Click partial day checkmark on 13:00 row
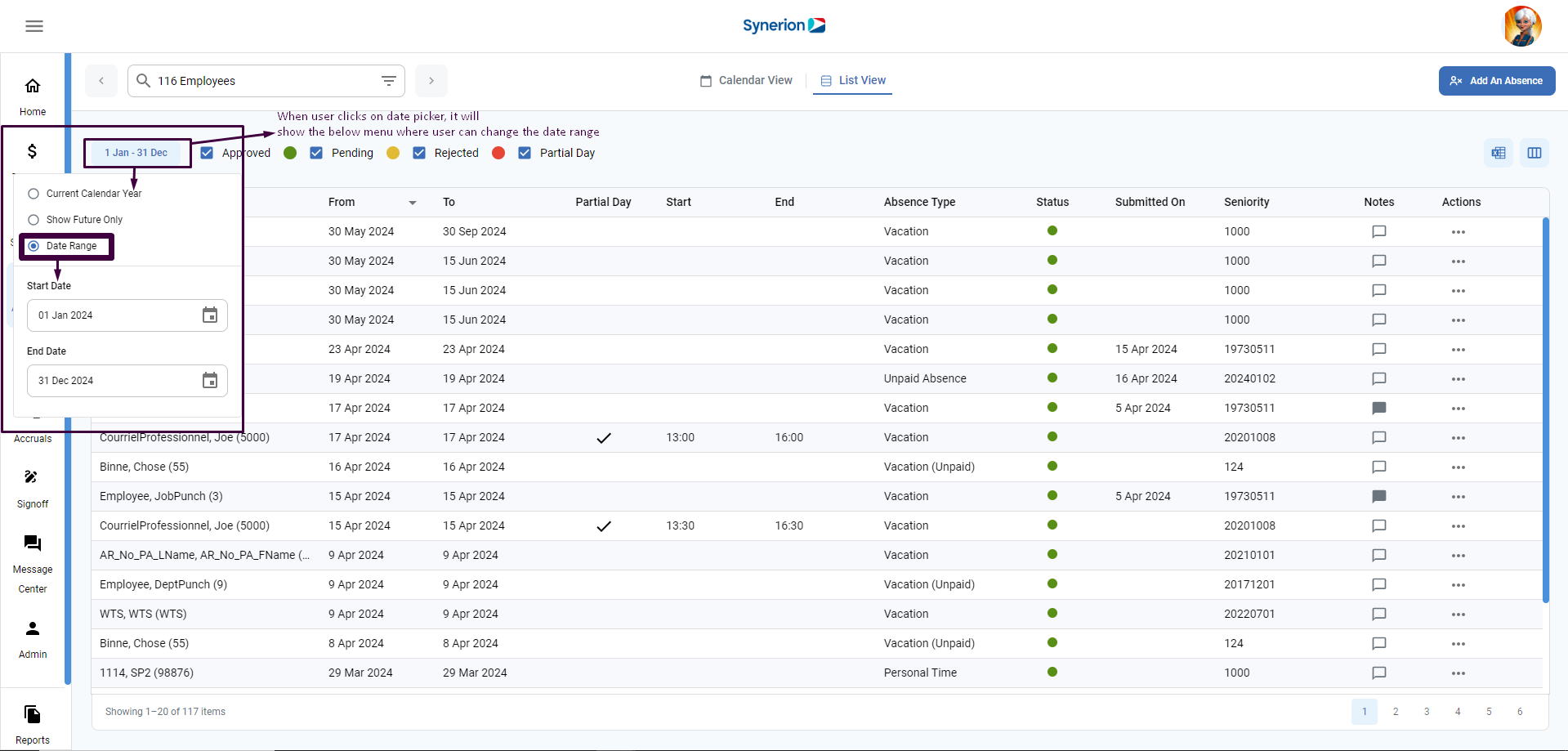This screenshot has height=751, width=1568. (604, 438)
